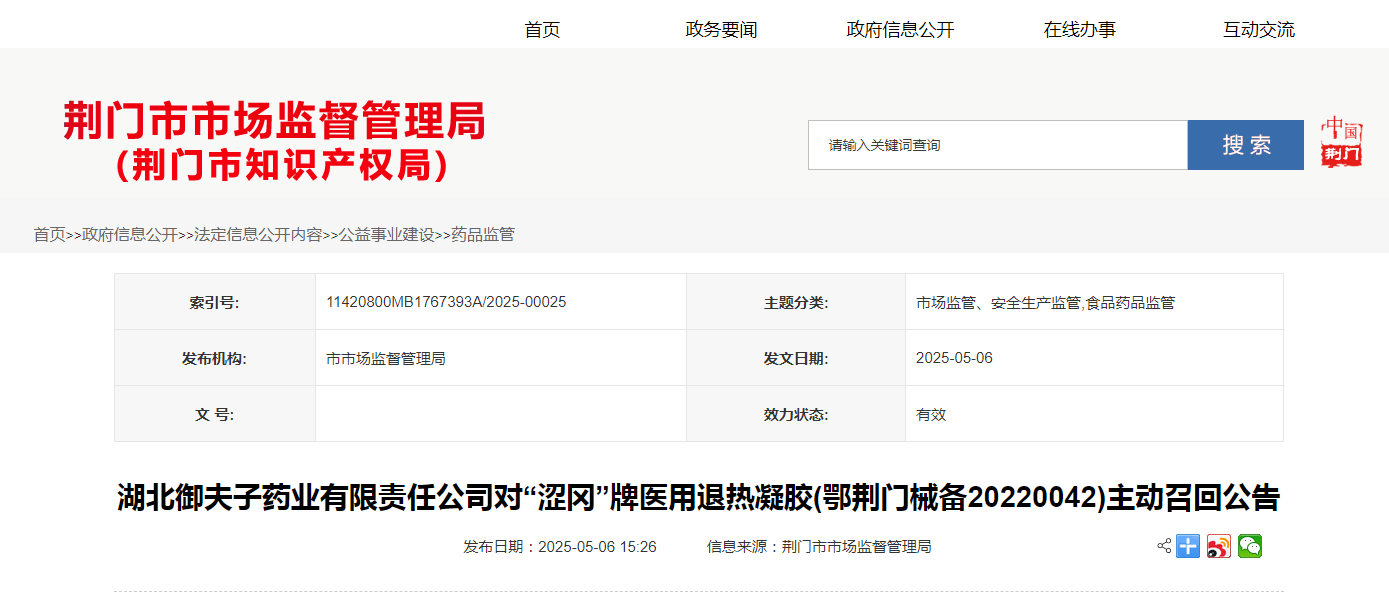Click the 市市场监督管理局 table value
Viewport: 1389px width, 601px height.
pyautogui.click(x=386, y=358)
